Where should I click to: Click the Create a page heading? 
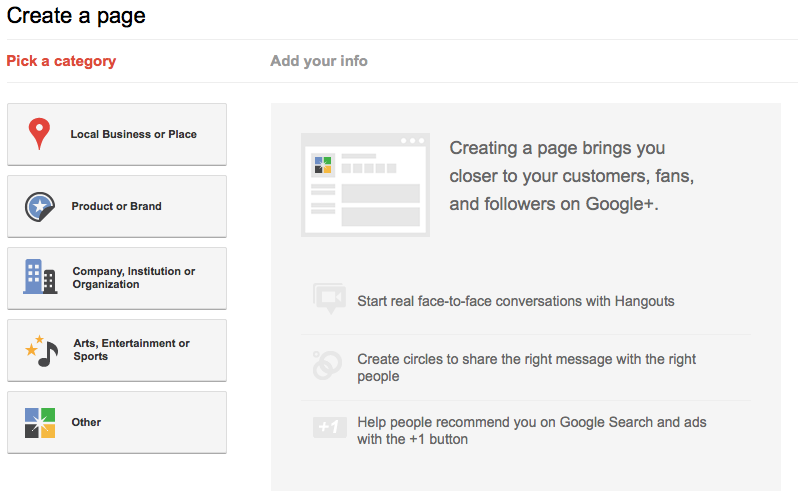[x=76, y=16]
